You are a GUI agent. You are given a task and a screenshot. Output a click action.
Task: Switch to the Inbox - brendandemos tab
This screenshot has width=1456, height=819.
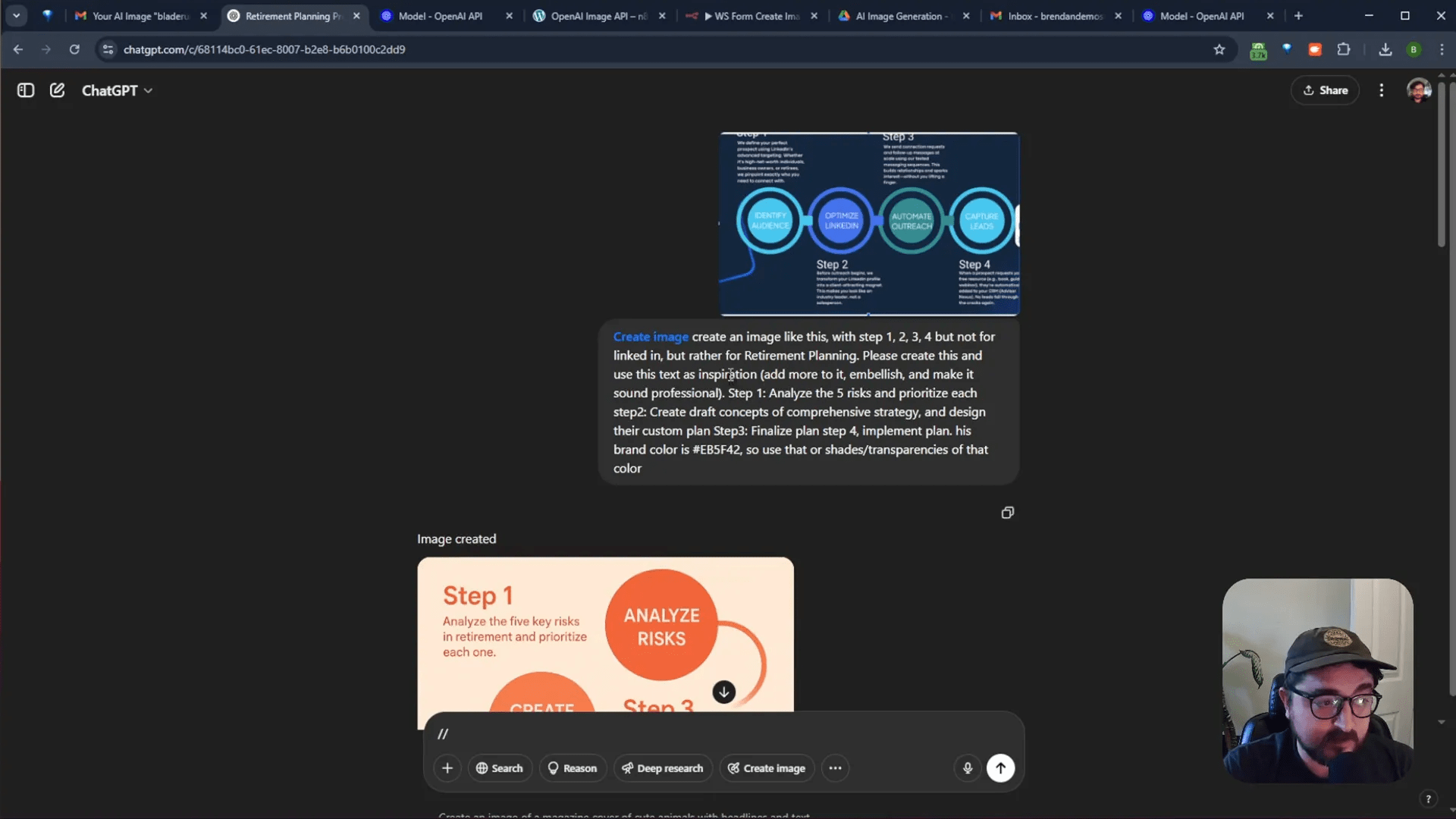tap(1054, 16)
